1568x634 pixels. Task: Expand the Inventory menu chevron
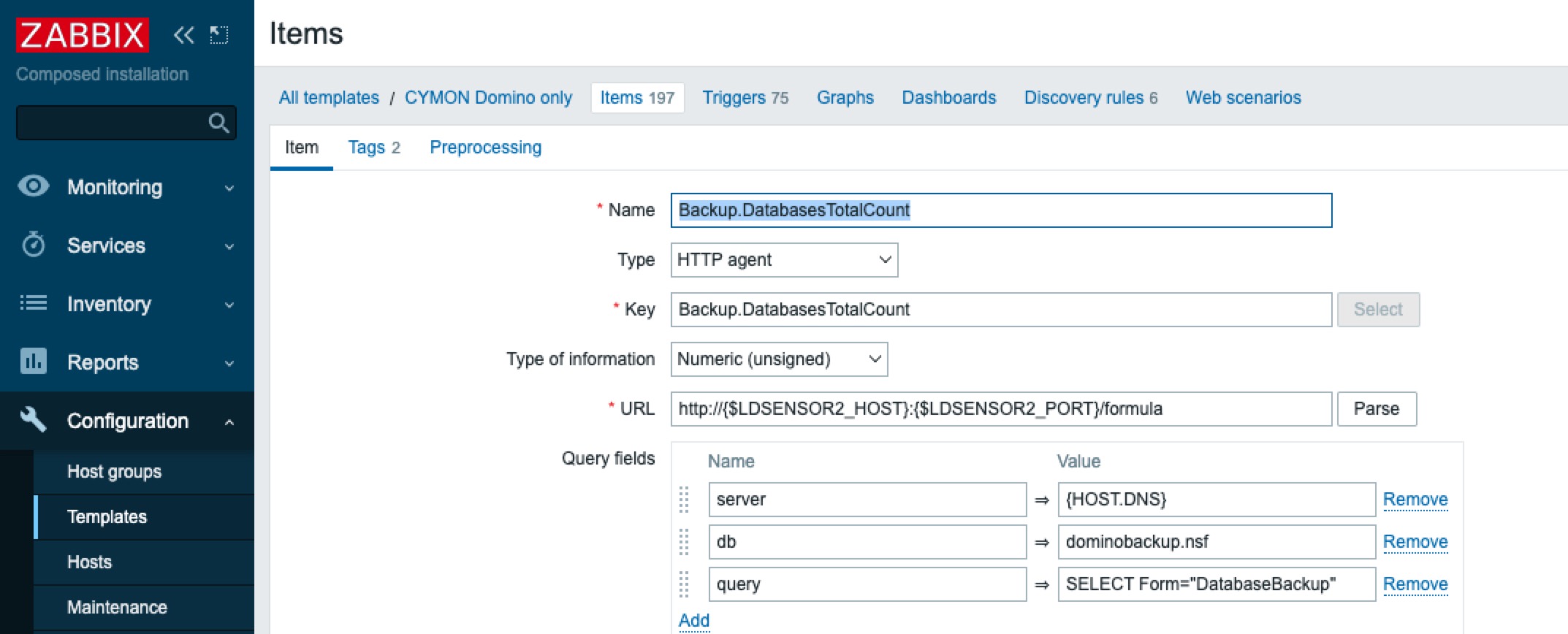click(x=229, y=305)
